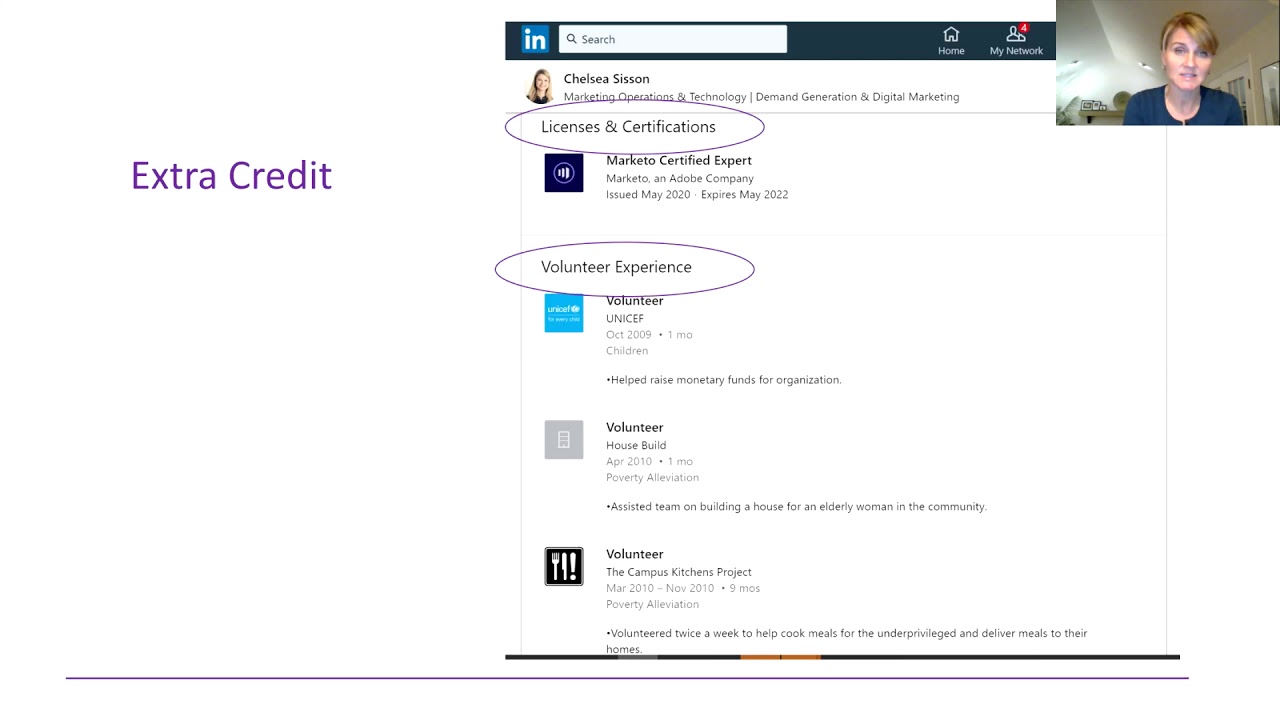Click the UNICEF logo icon
Screen dimensions: 1280x720
click(564, 313)
